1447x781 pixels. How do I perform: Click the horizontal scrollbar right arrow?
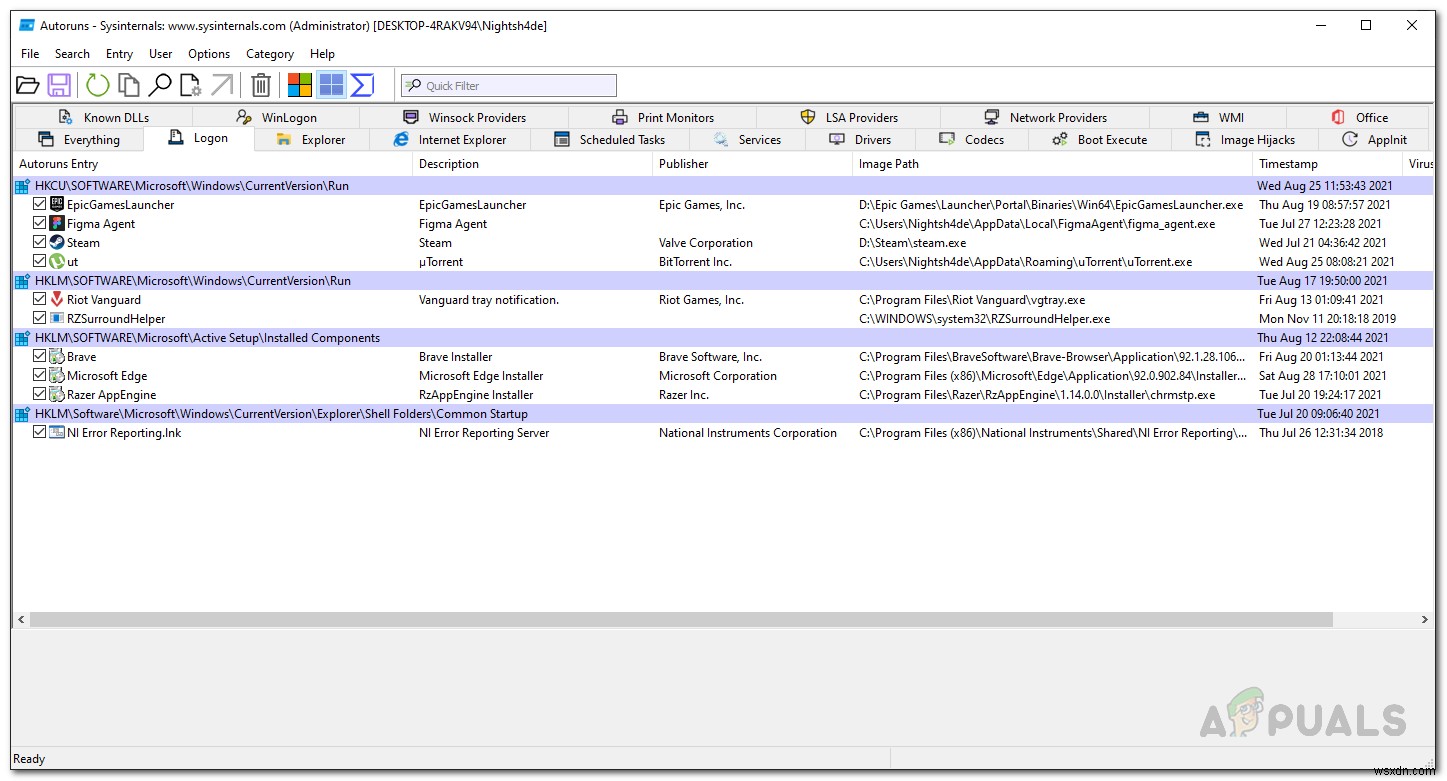[x=1425, y=620]
